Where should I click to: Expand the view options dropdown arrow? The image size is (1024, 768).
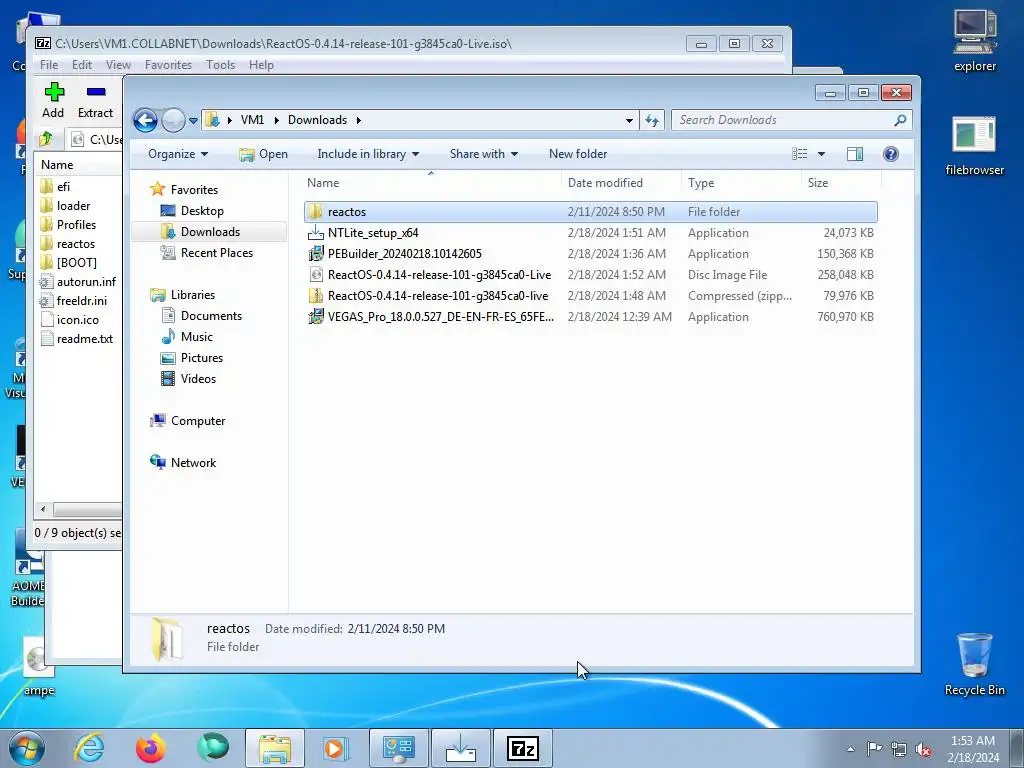[x=821, y=154]
